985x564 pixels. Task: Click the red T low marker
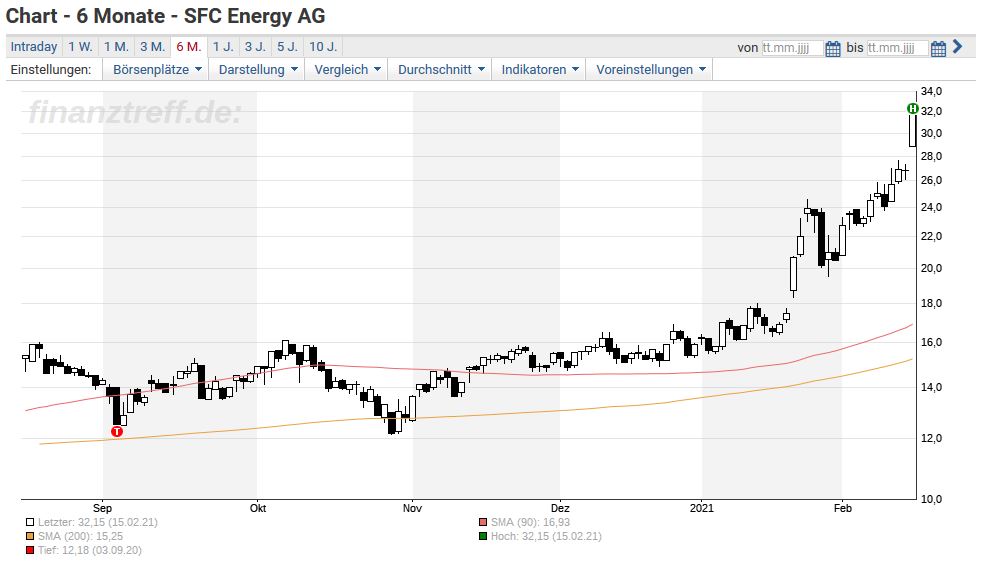[117, 431]
